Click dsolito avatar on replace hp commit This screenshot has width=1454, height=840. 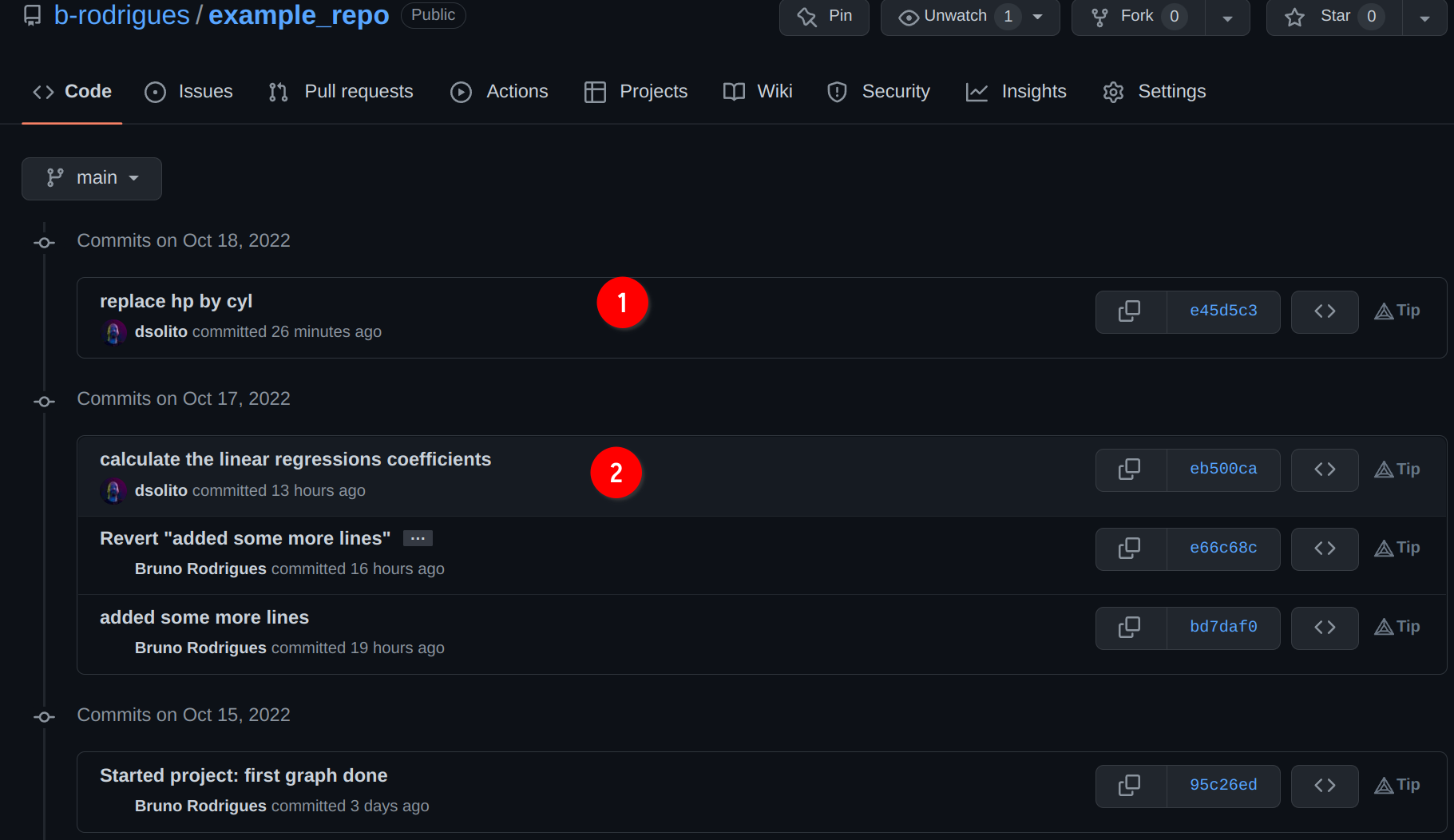tap(114, 331)
